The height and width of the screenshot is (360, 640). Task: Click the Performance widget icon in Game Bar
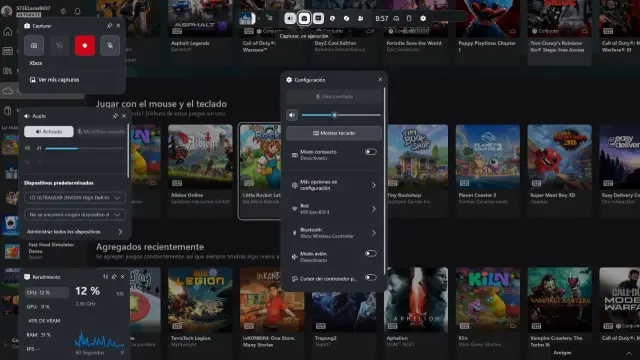click(318, 18)
